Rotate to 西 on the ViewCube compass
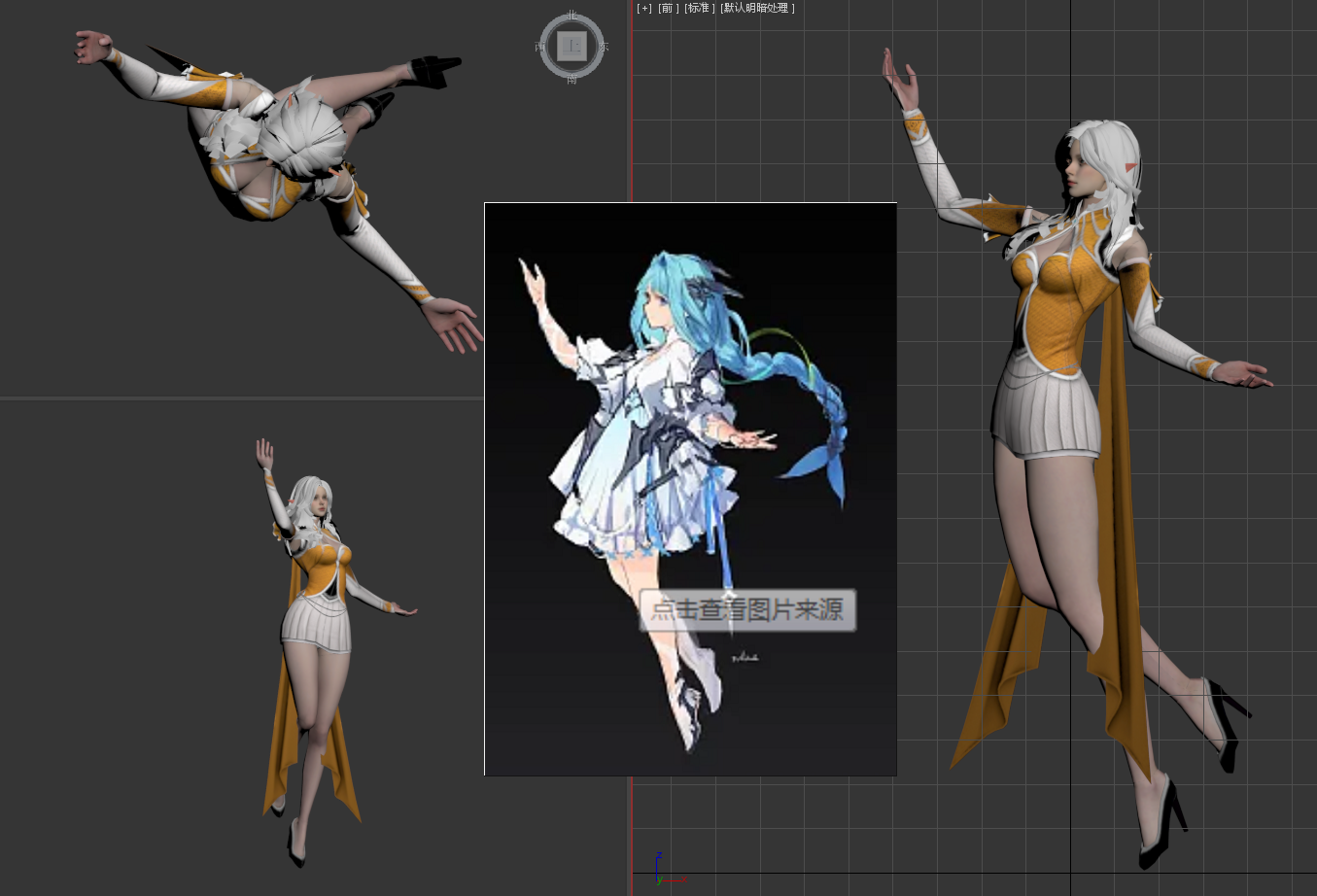This screenshot has height=896, width=1317. [x=539, y=47]
